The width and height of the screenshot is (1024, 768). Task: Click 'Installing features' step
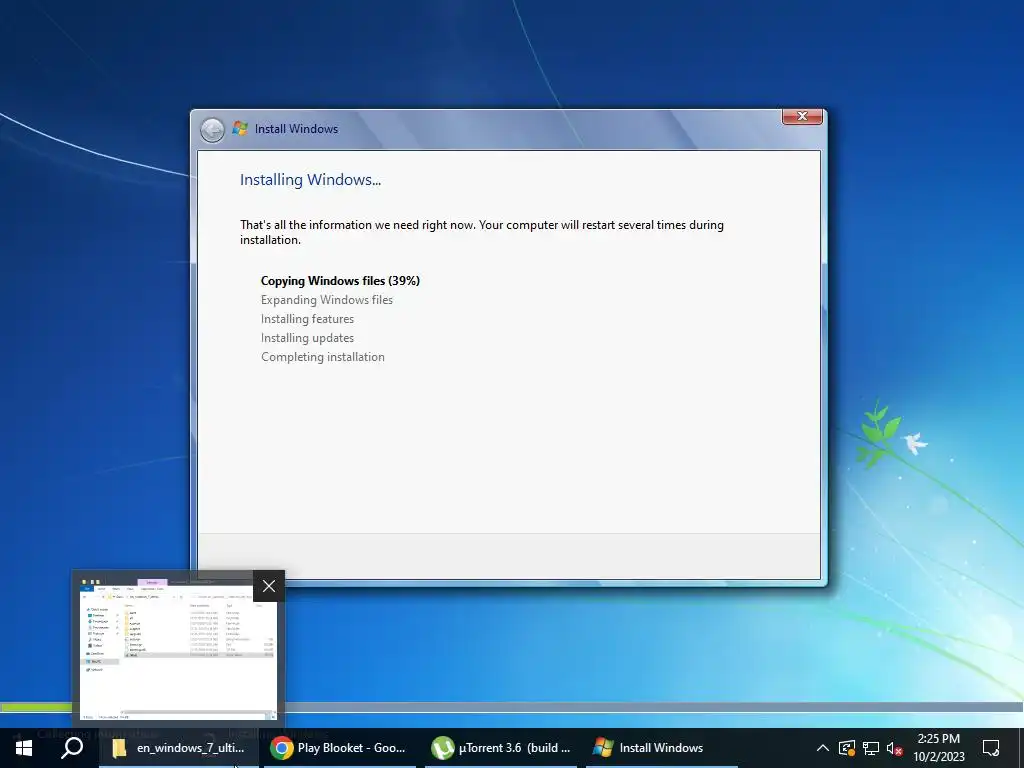(x=307, y=319)
